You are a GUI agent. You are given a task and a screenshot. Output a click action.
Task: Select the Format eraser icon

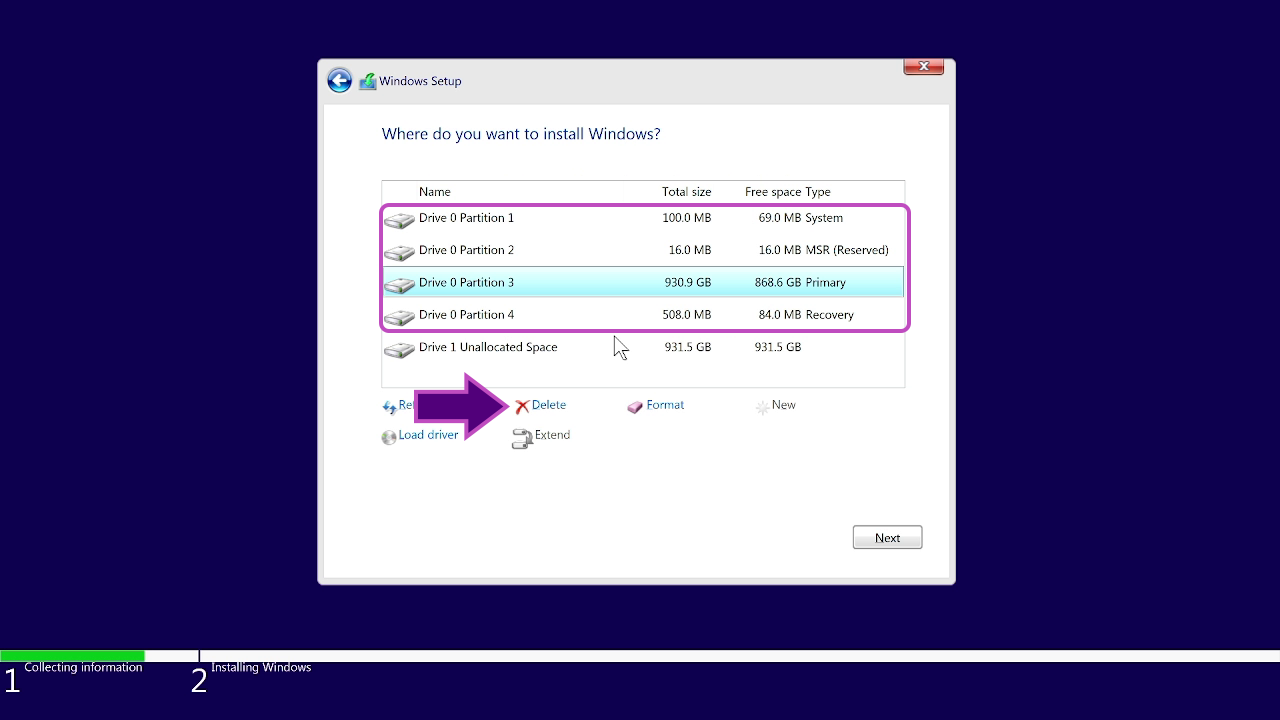coord(634,405)
